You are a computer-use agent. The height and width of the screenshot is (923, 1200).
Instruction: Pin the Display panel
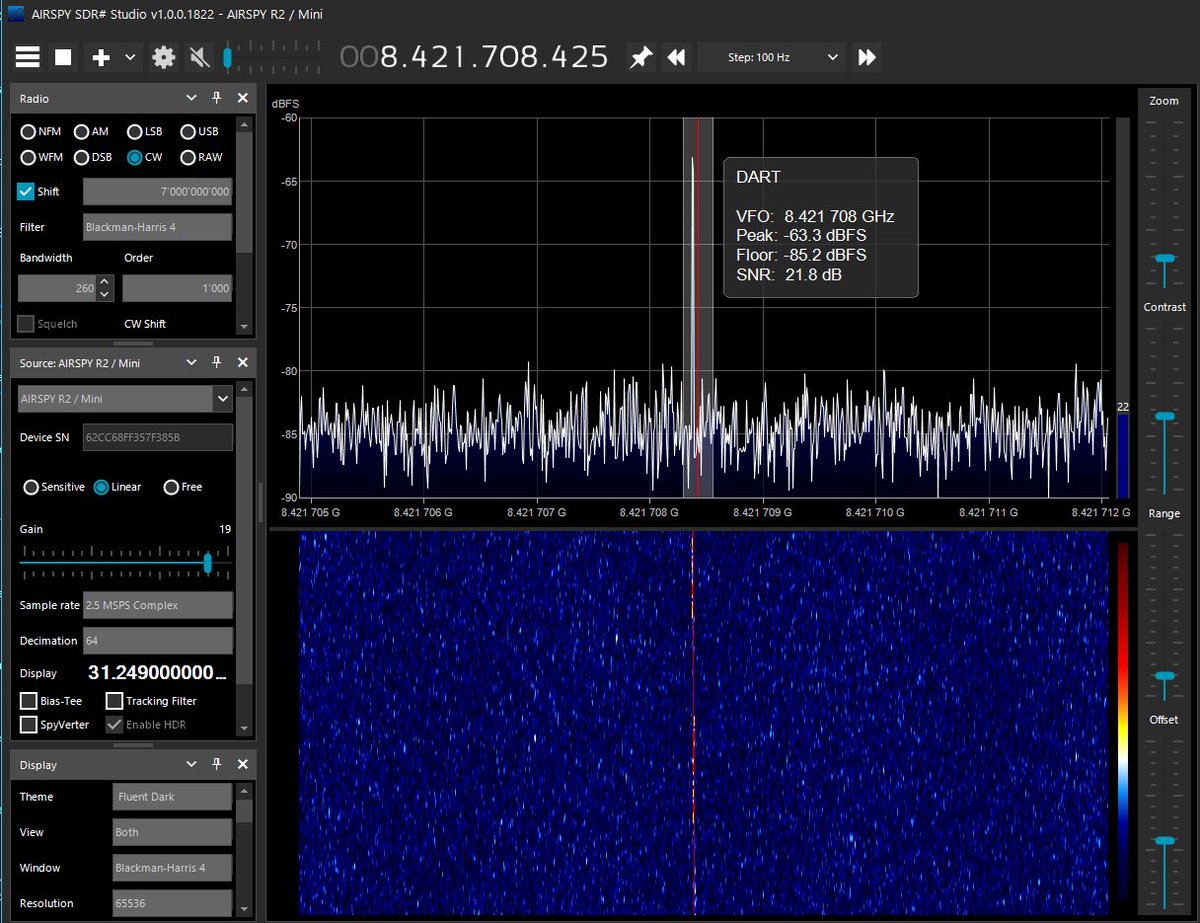[217, 764]
